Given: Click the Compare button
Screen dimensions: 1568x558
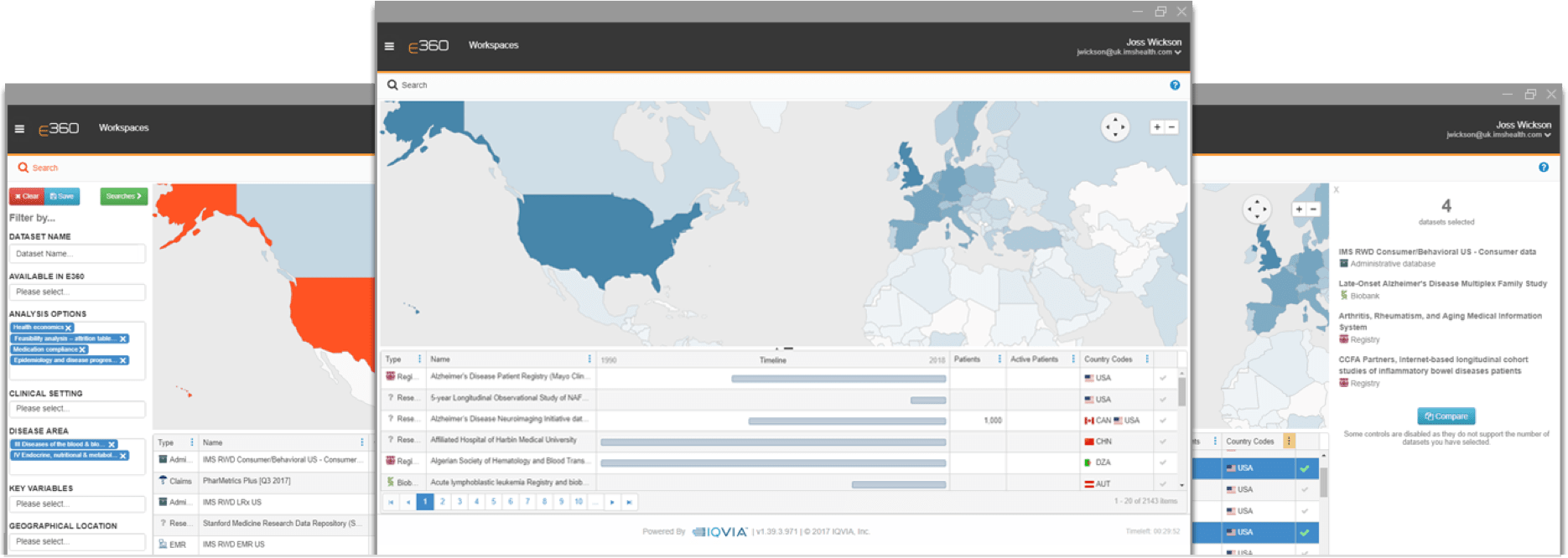Looking at the screenshot, I should point(1446,416).
